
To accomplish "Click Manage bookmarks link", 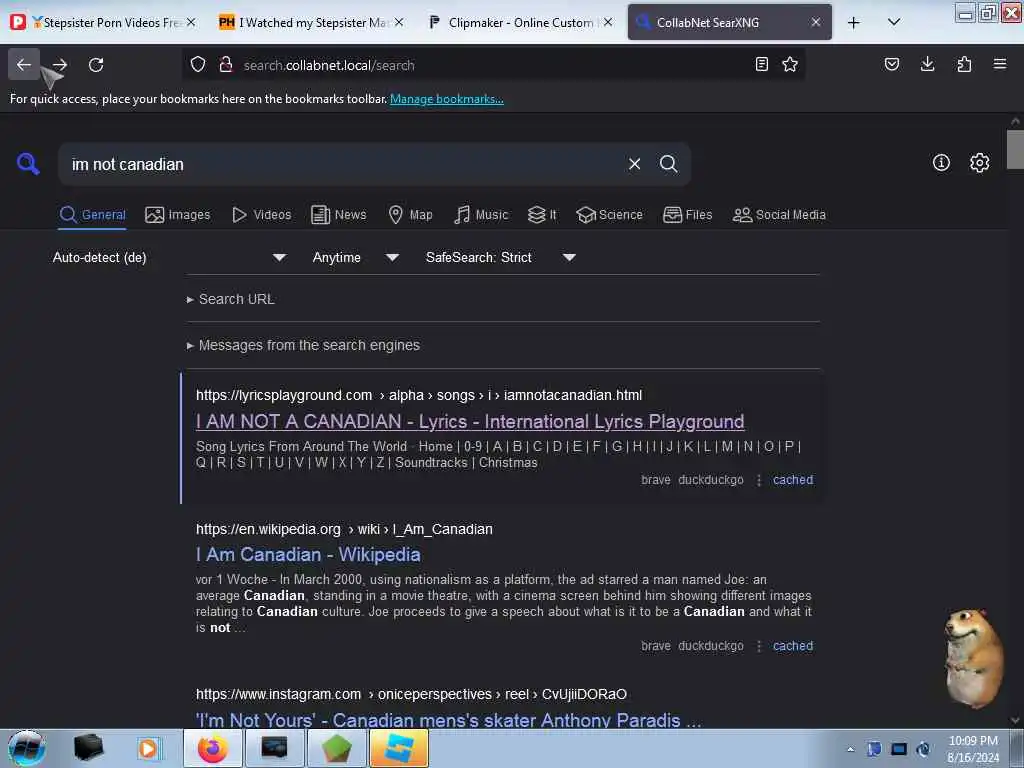I will pyautogui.click(x=447, y=99).
